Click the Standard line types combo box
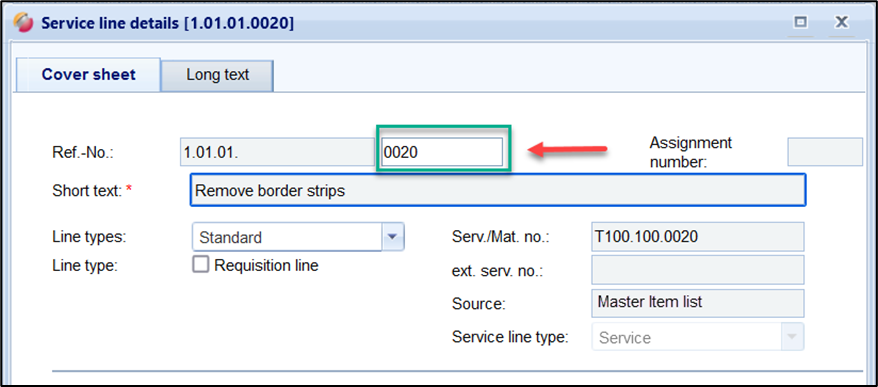 point(298,237)
